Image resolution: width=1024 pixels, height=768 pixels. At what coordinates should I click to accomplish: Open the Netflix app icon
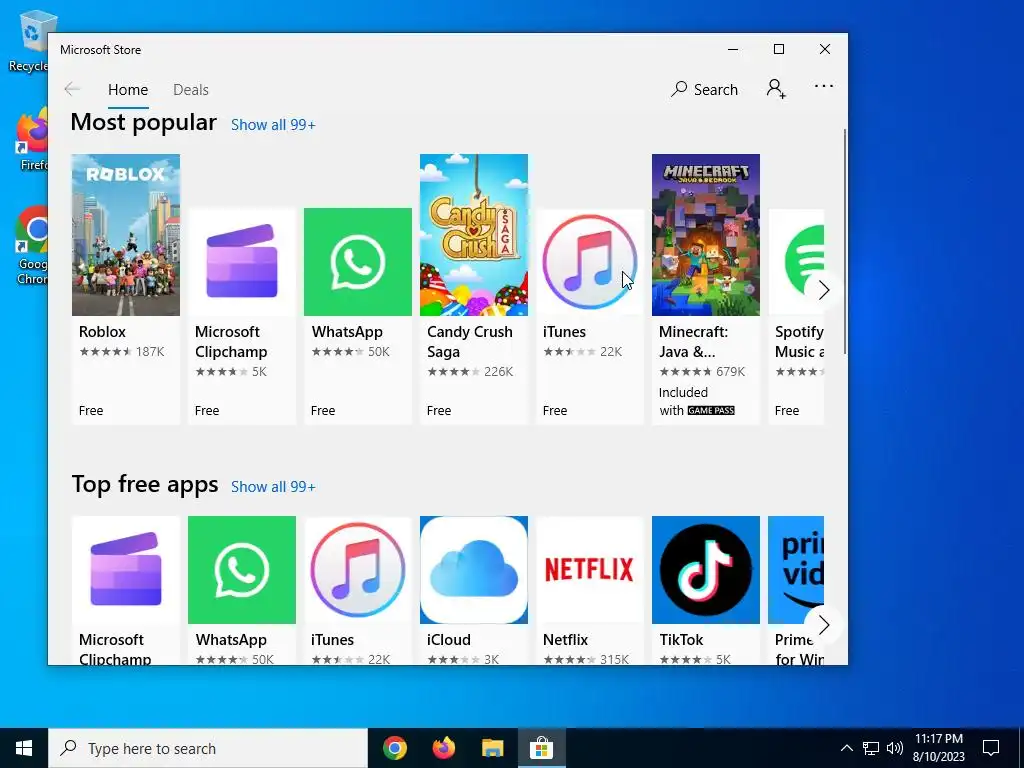pos(590,570)
